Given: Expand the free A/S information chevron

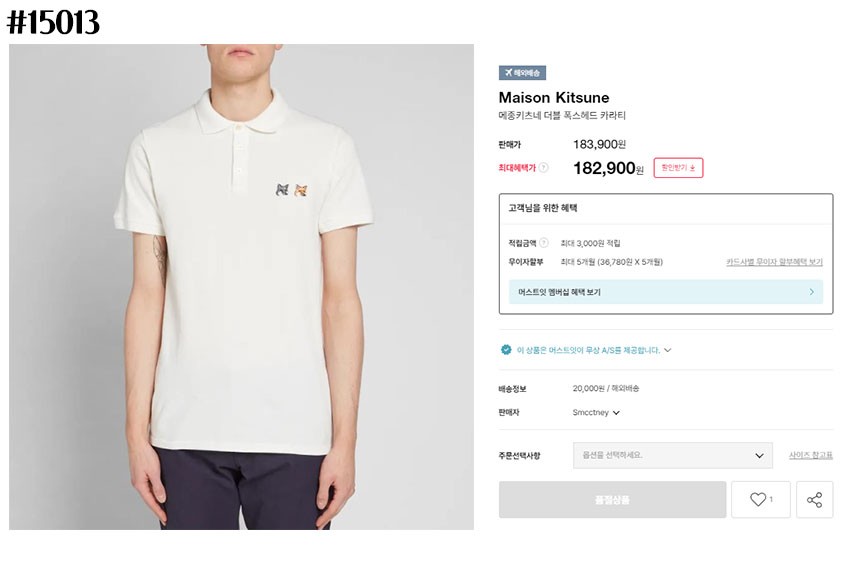Looking at the screenshot, I should [668, 350].
